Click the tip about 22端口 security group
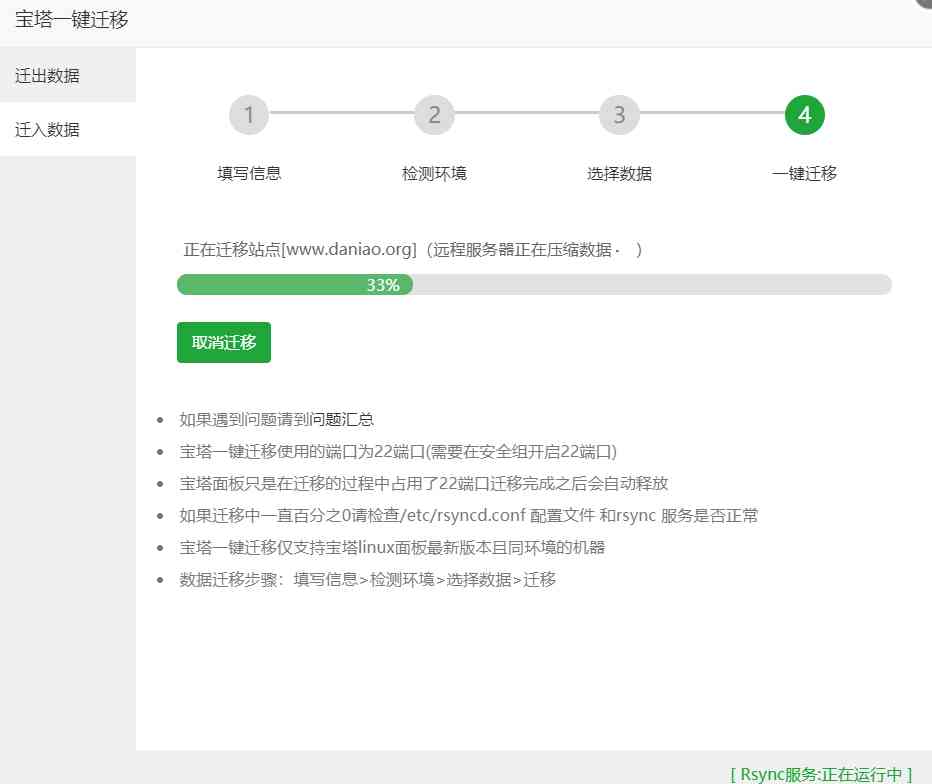932x784 pixels. [398, 452]
